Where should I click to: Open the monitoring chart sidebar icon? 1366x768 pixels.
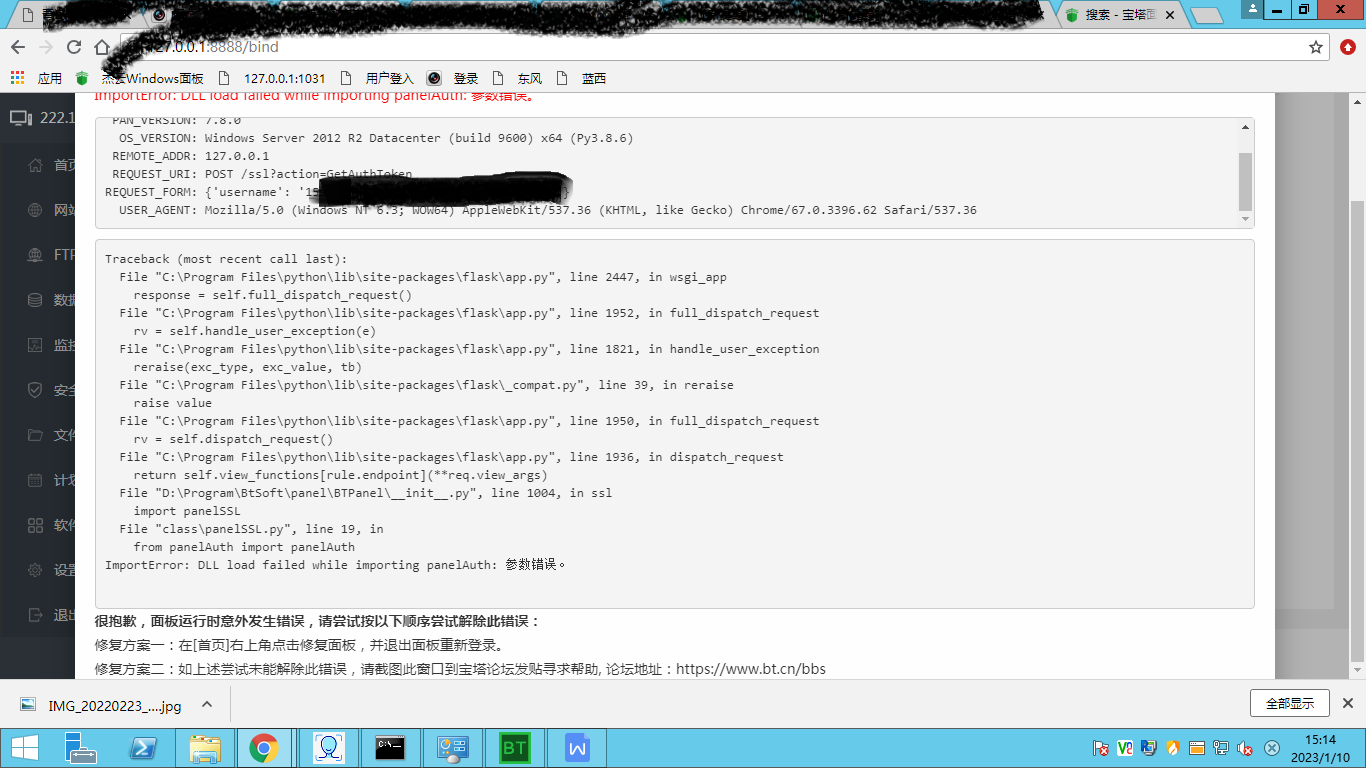tap(35, 345)
